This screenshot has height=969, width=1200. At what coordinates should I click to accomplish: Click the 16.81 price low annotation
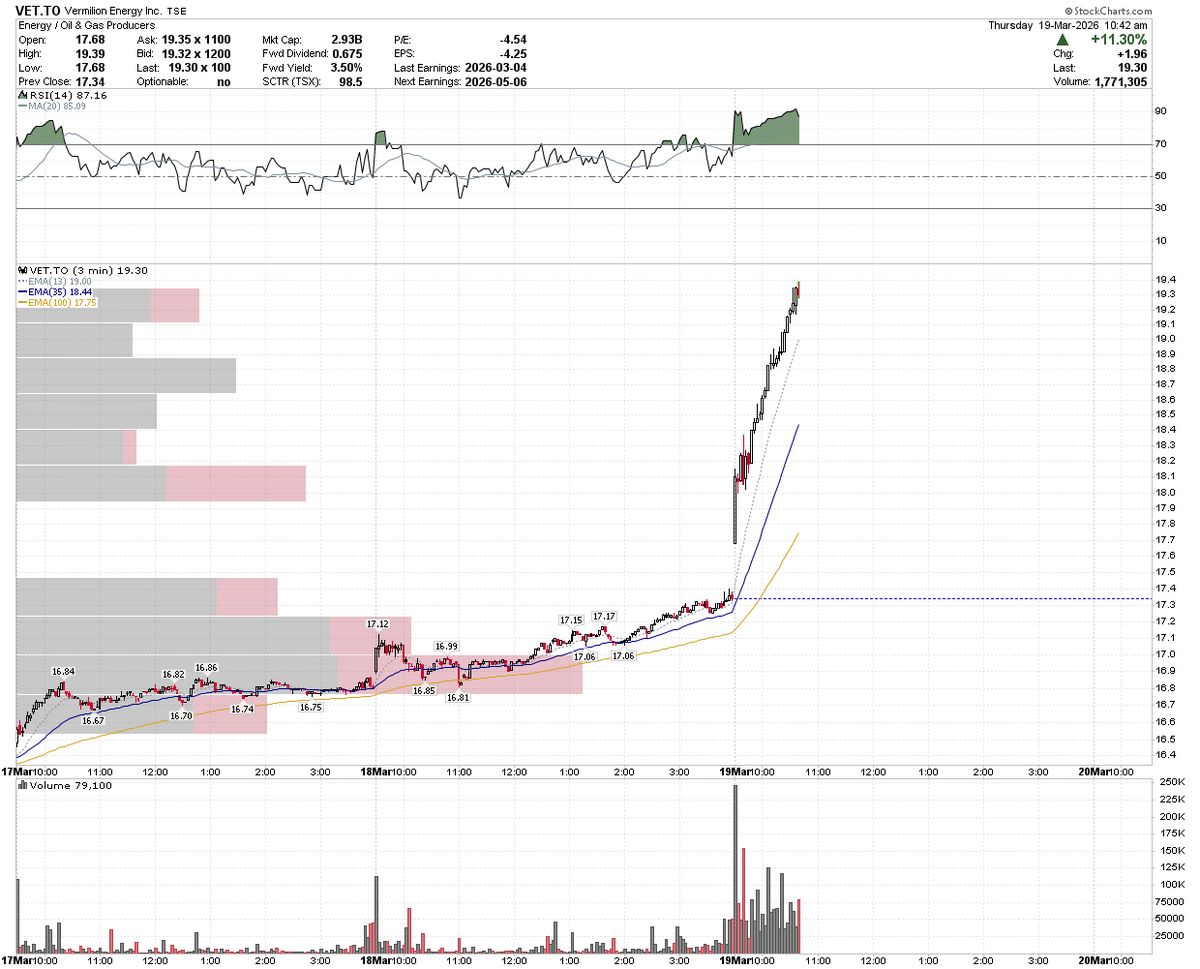point(458,697)
